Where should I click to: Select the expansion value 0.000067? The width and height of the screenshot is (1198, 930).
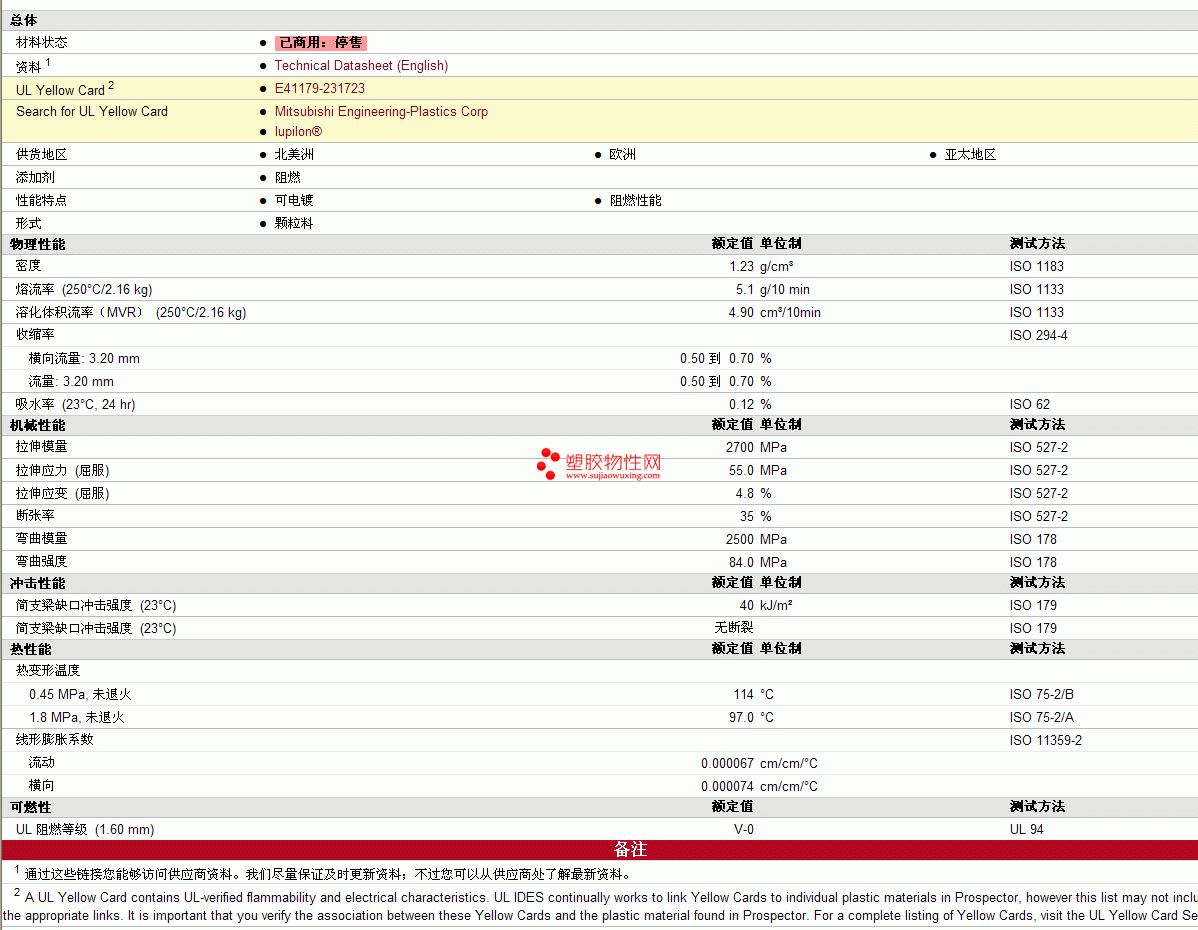(727, 763)
